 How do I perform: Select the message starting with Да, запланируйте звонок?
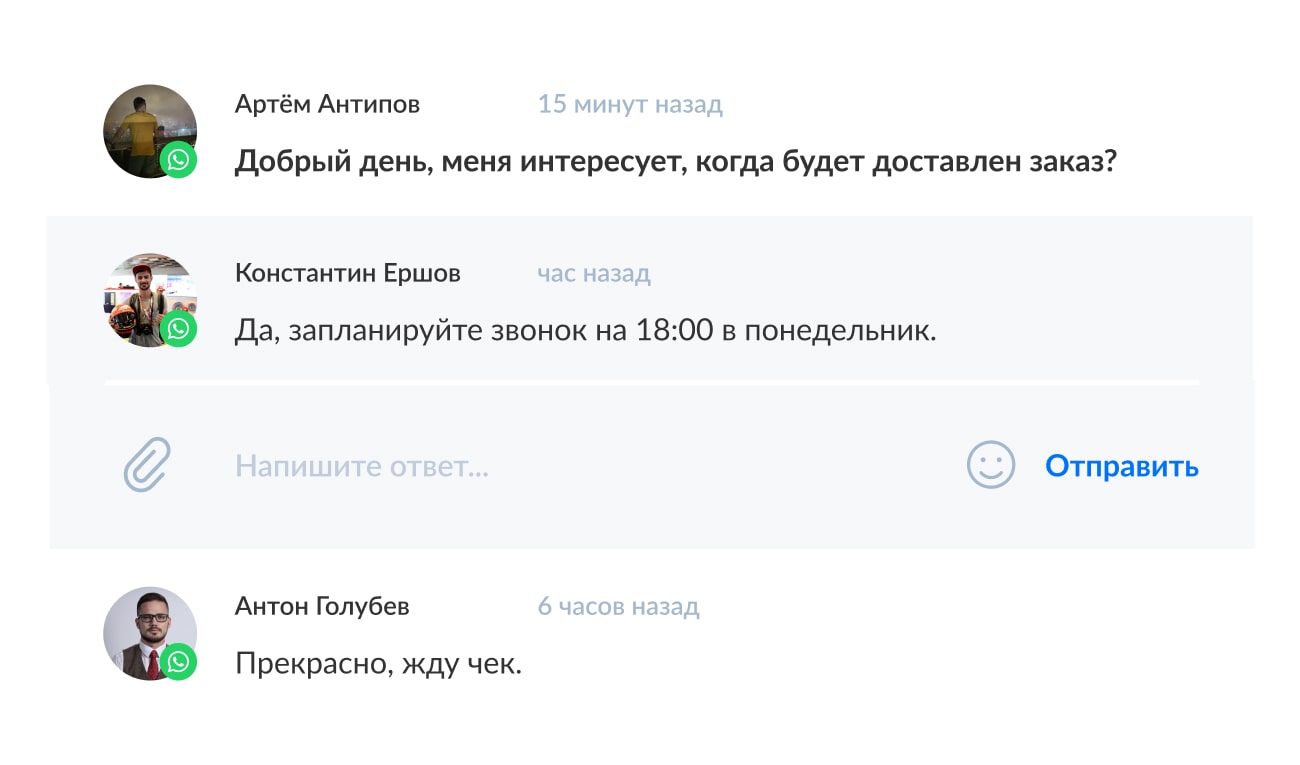[585, 330]
